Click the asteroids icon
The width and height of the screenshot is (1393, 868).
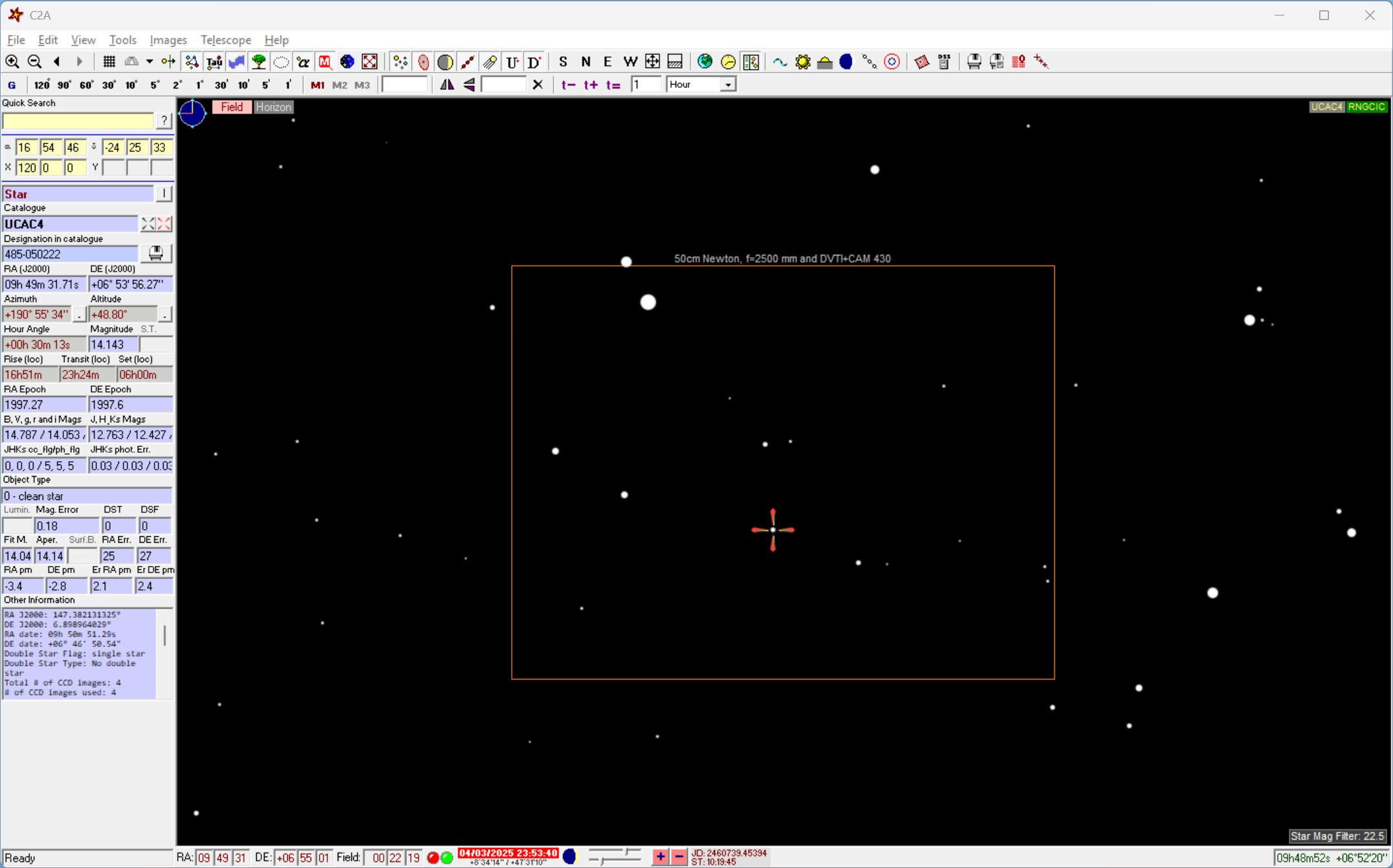click(467, 61)
